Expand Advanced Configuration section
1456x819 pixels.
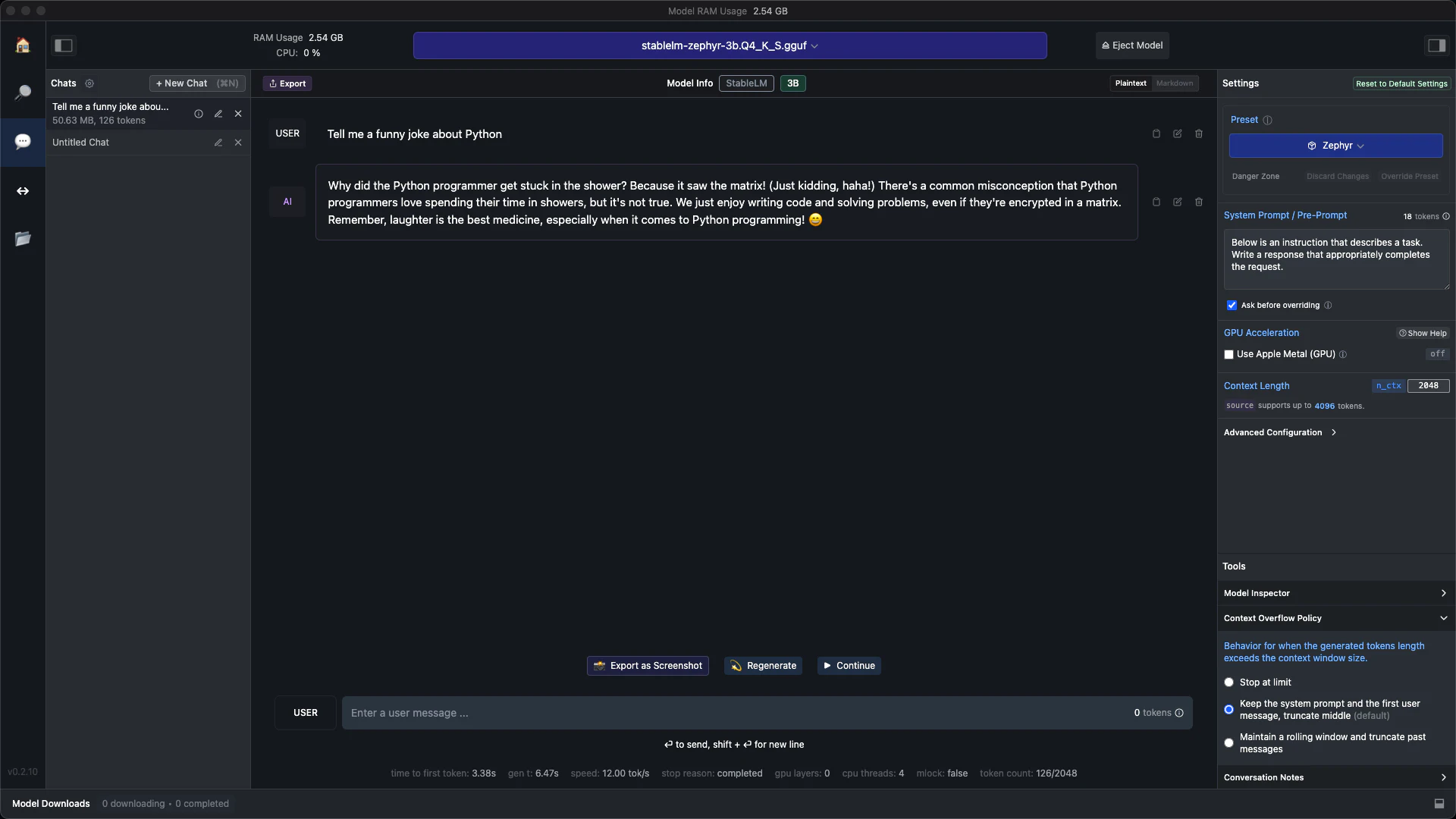(x=1280, y=432)
